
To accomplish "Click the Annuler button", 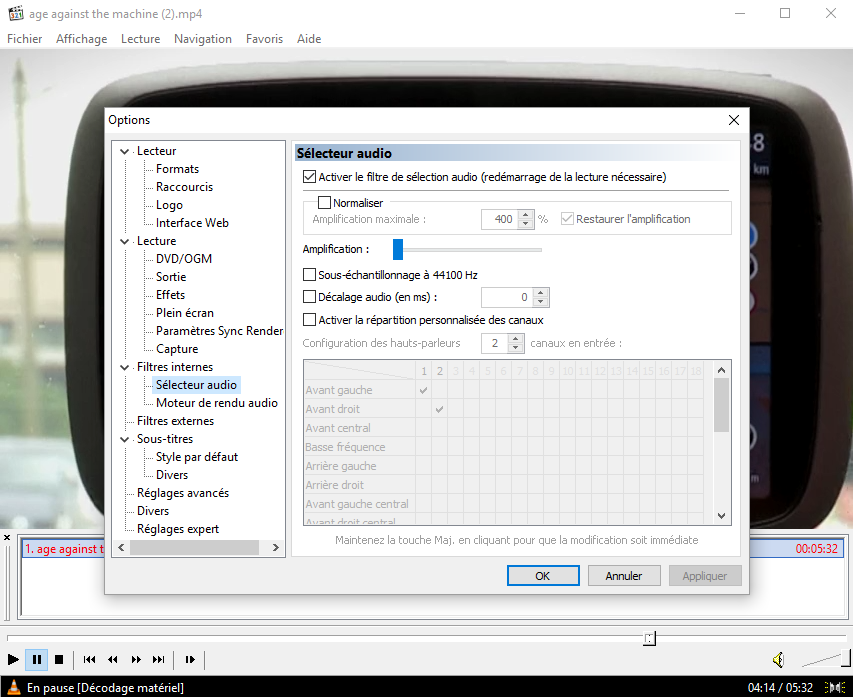I will click(x=623, y=576).
